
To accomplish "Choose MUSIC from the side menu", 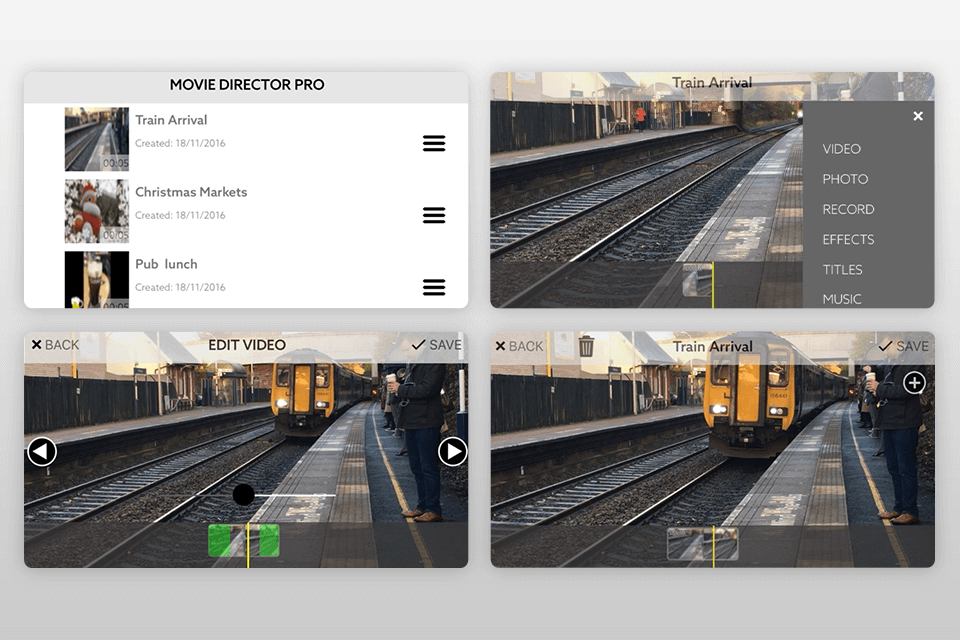I will click(841, 299).
